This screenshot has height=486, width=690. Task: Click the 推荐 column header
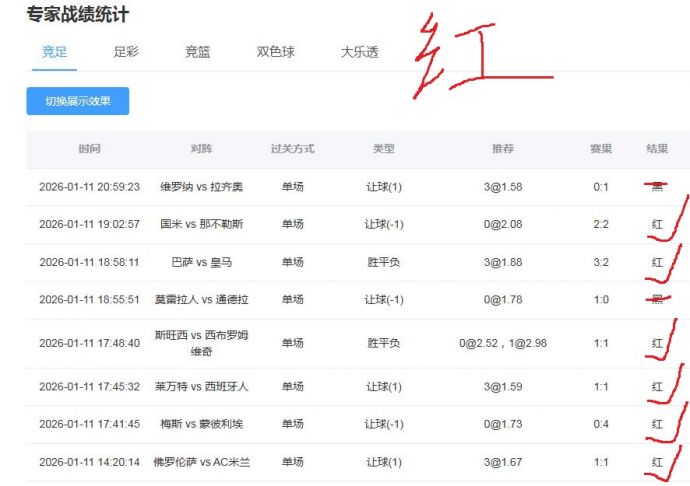tap(502, 149)
